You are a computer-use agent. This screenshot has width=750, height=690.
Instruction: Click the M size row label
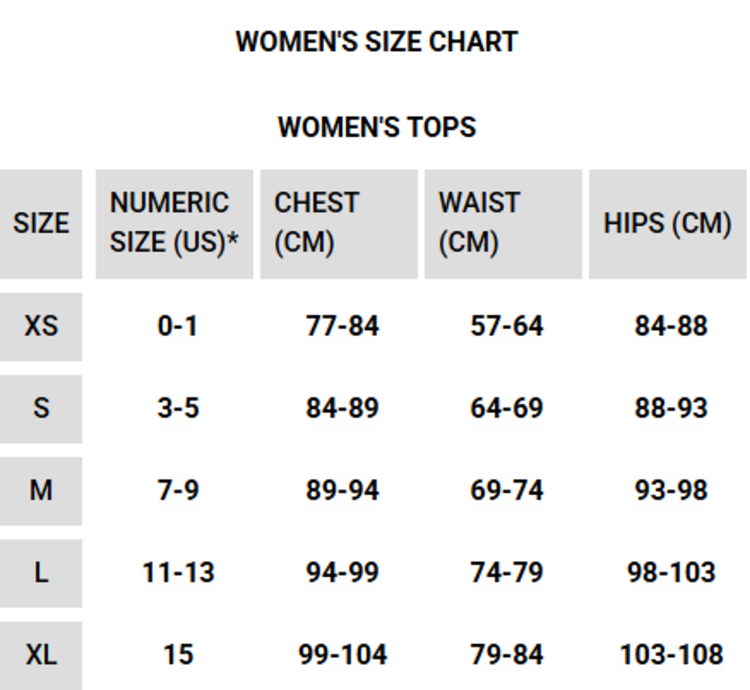41,490
